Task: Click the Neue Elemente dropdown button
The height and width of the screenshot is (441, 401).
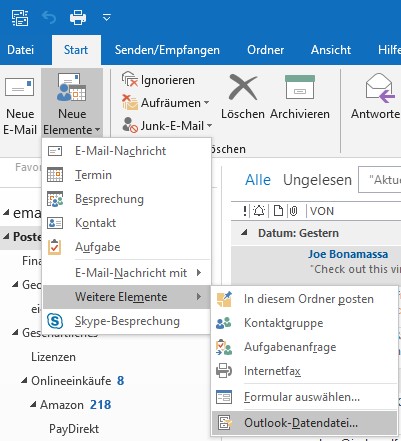Action: [x=72, y=103]
